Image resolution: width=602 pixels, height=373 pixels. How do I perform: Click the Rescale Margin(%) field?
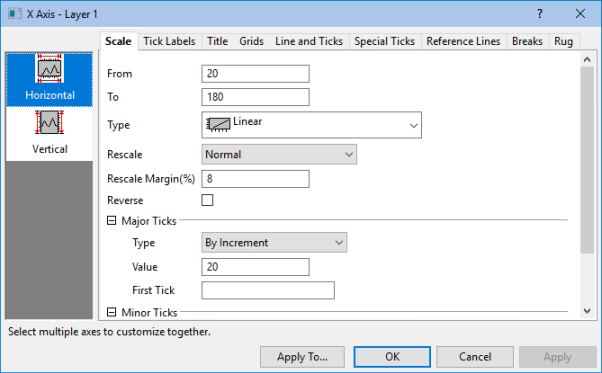coord(255,179)
